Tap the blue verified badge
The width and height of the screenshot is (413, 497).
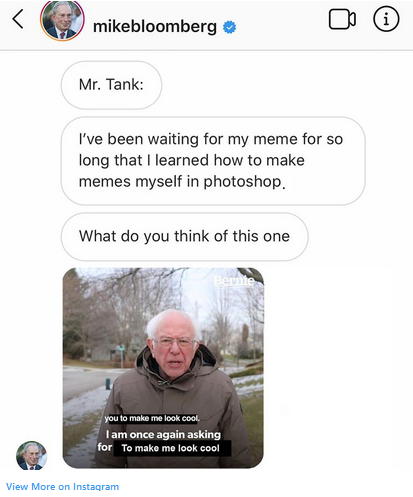(x=229, y=27)
